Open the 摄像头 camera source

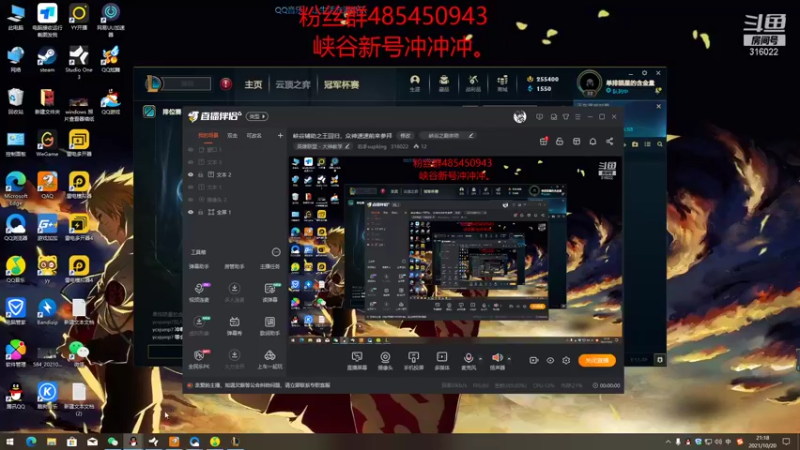click(385, 360)
